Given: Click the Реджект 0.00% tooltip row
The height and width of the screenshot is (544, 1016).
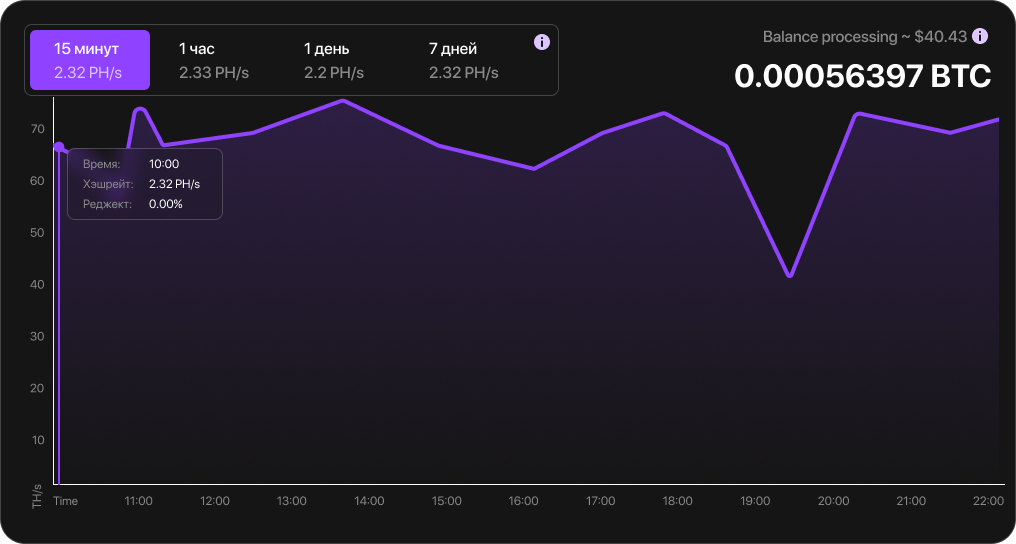Looking at the screenshot, I should (144, 204).
